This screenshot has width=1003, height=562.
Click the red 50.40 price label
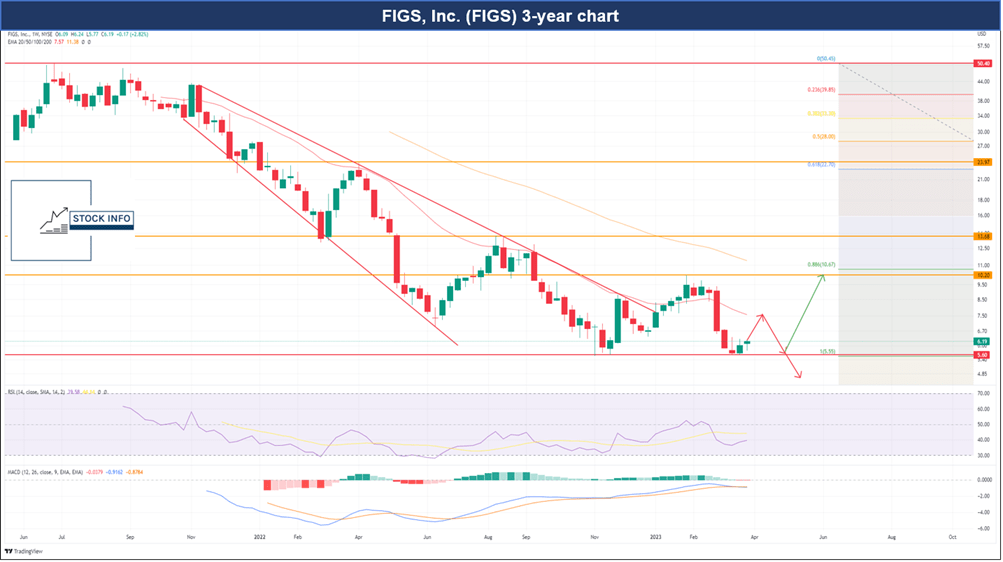pos(983,63)
